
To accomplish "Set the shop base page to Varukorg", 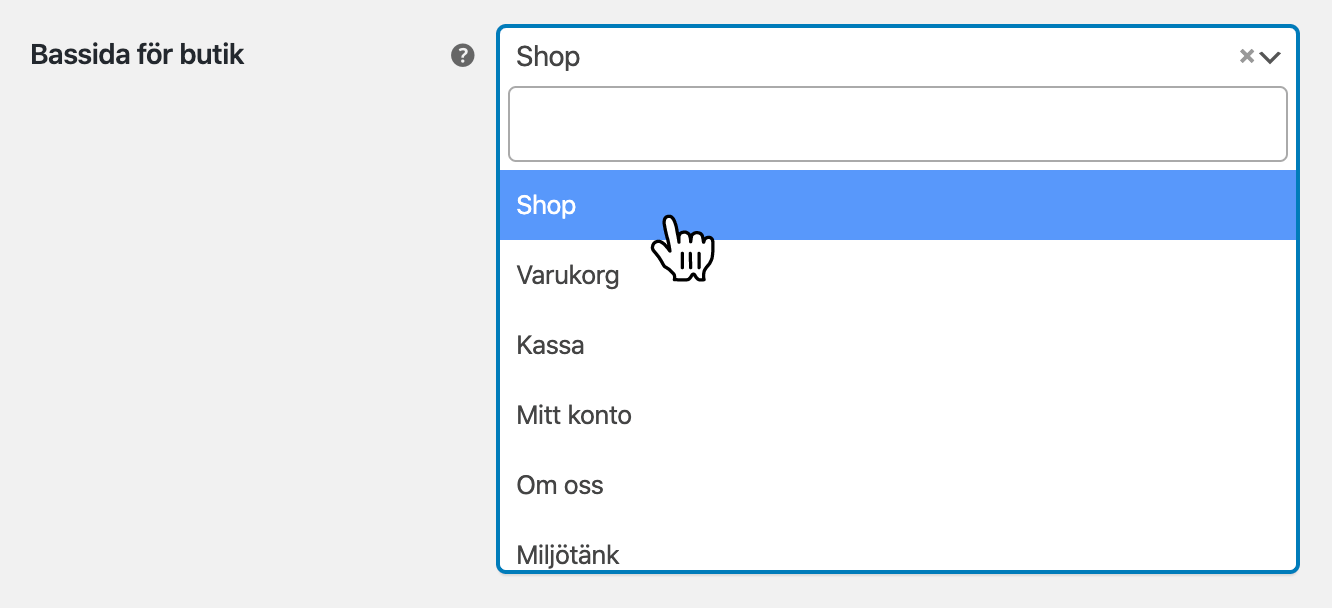I will [x=568, y=275].
